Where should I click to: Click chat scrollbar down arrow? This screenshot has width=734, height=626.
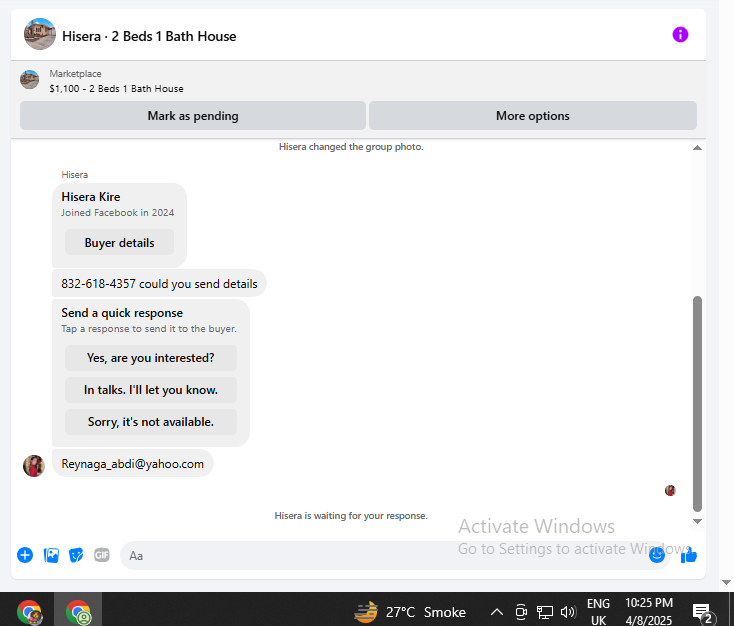coord(697,521)
